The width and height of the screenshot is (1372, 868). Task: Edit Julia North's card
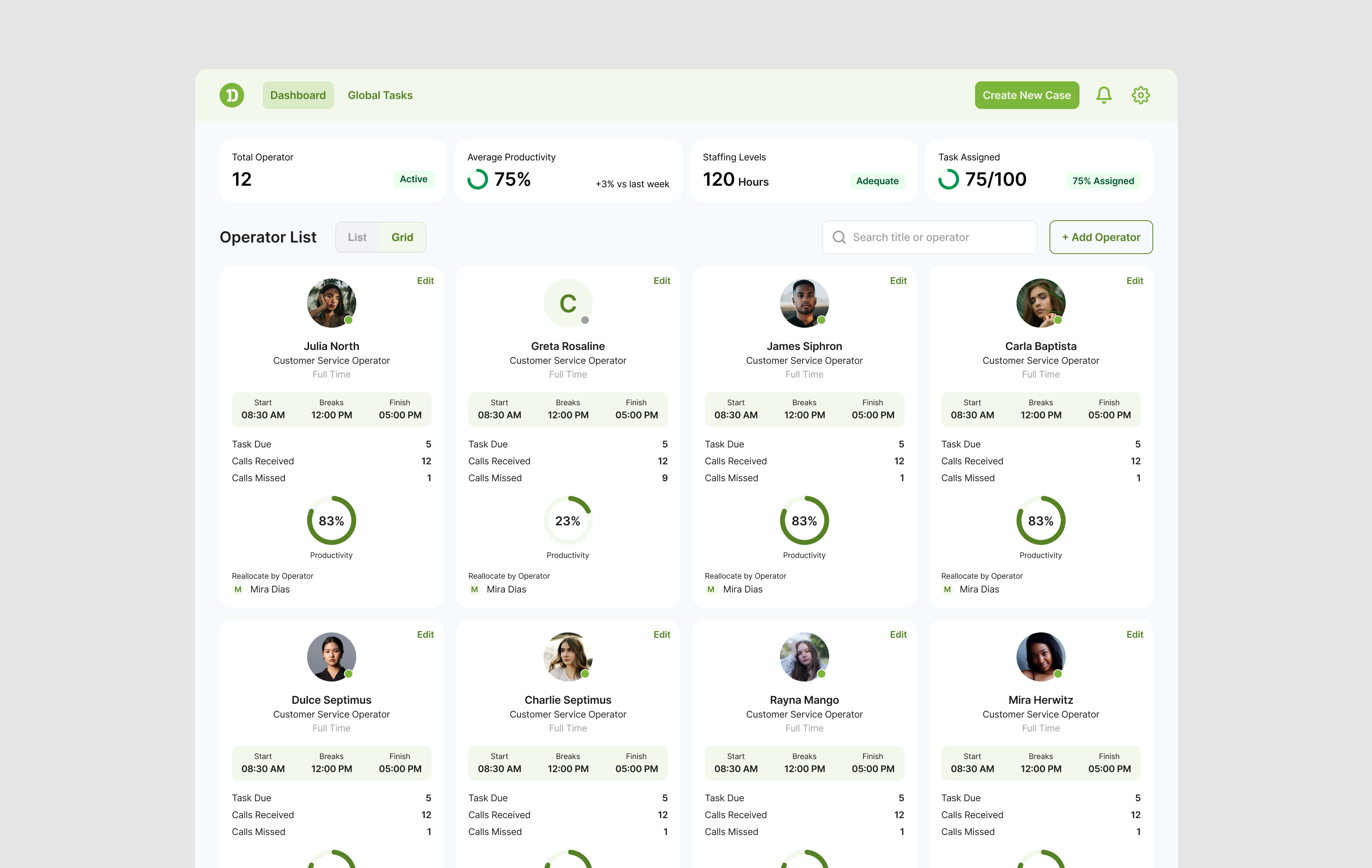tap(425, 281)
